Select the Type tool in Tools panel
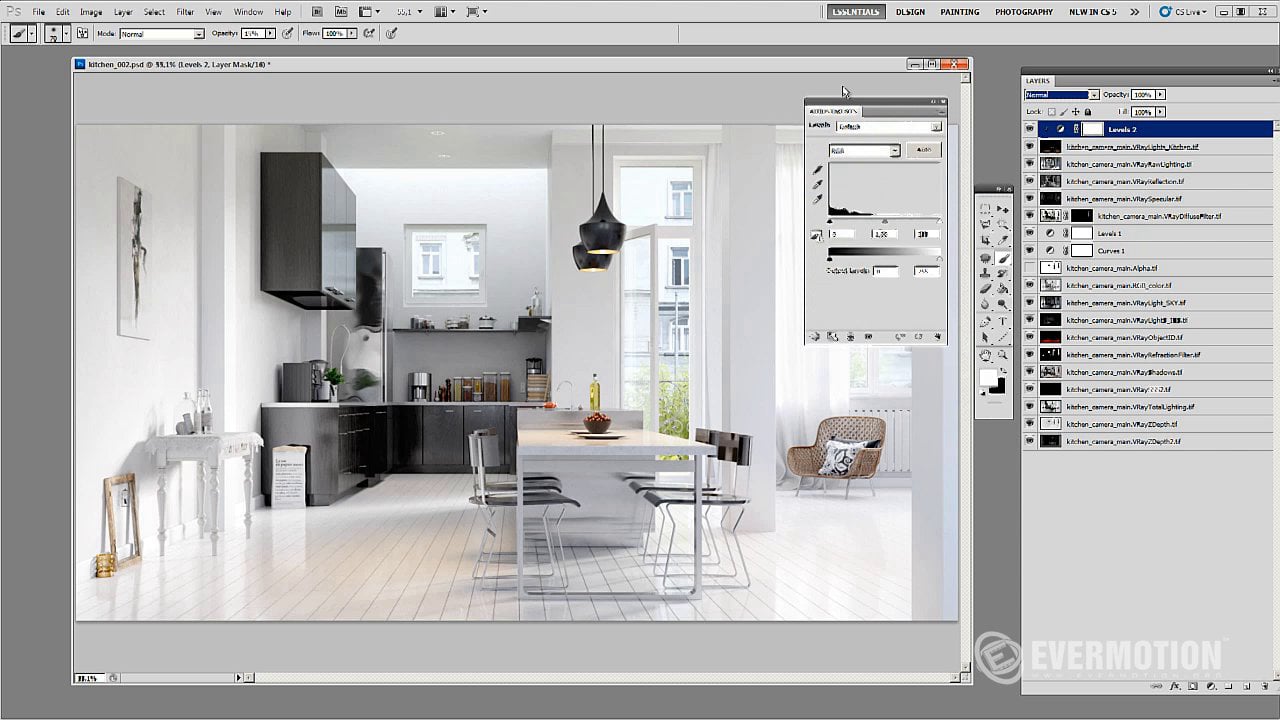 tap(1003, 322)
